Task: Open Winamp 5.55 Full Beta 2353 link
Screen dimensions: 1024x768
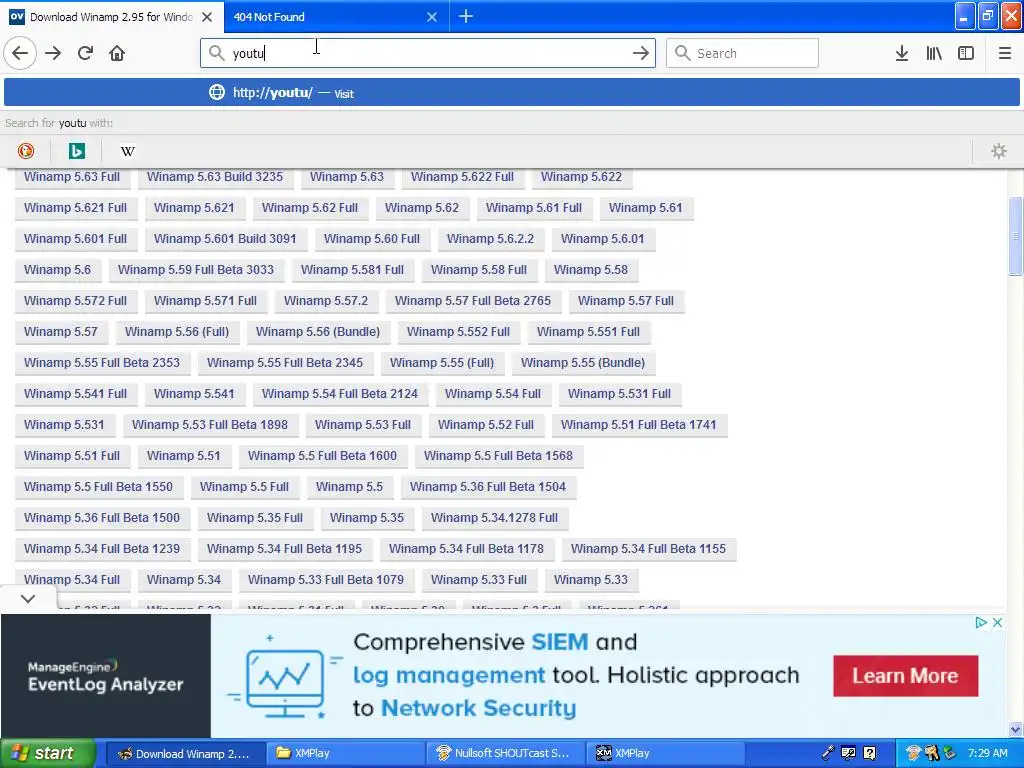Action: pyautogui.click(x=102, y=363)
